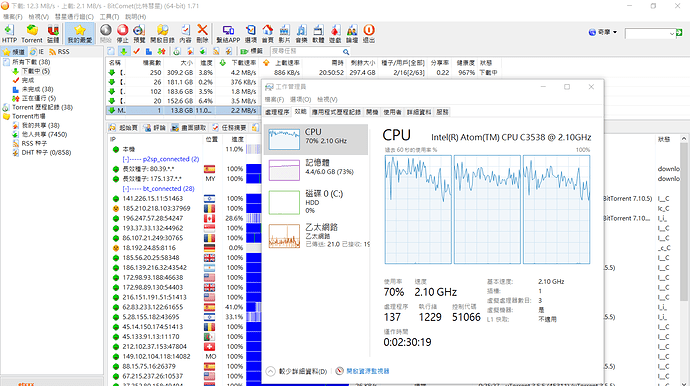The height and width of the screenshot is (386, 690).
Task: Collapse the bt_connected (28) peer group
Action: point(125,188)
